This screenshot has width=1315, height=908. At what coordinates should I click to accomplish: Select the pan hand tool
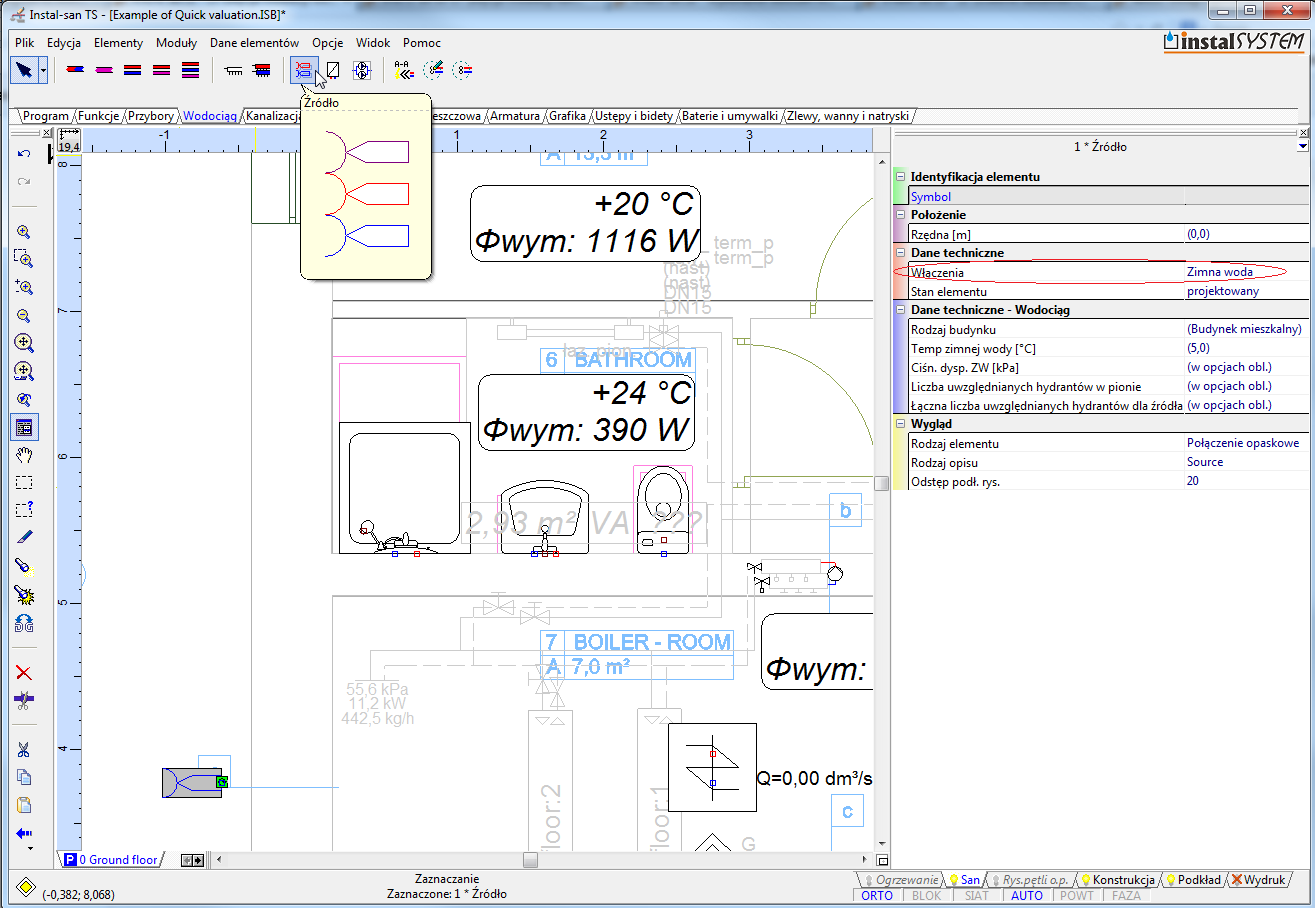point(24,455)
